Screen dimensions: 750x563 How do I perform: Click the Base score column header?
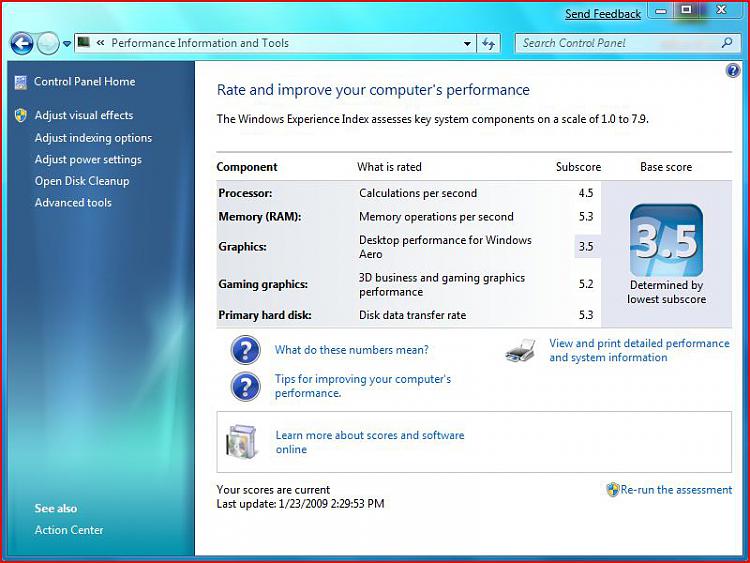pos(666,167)
